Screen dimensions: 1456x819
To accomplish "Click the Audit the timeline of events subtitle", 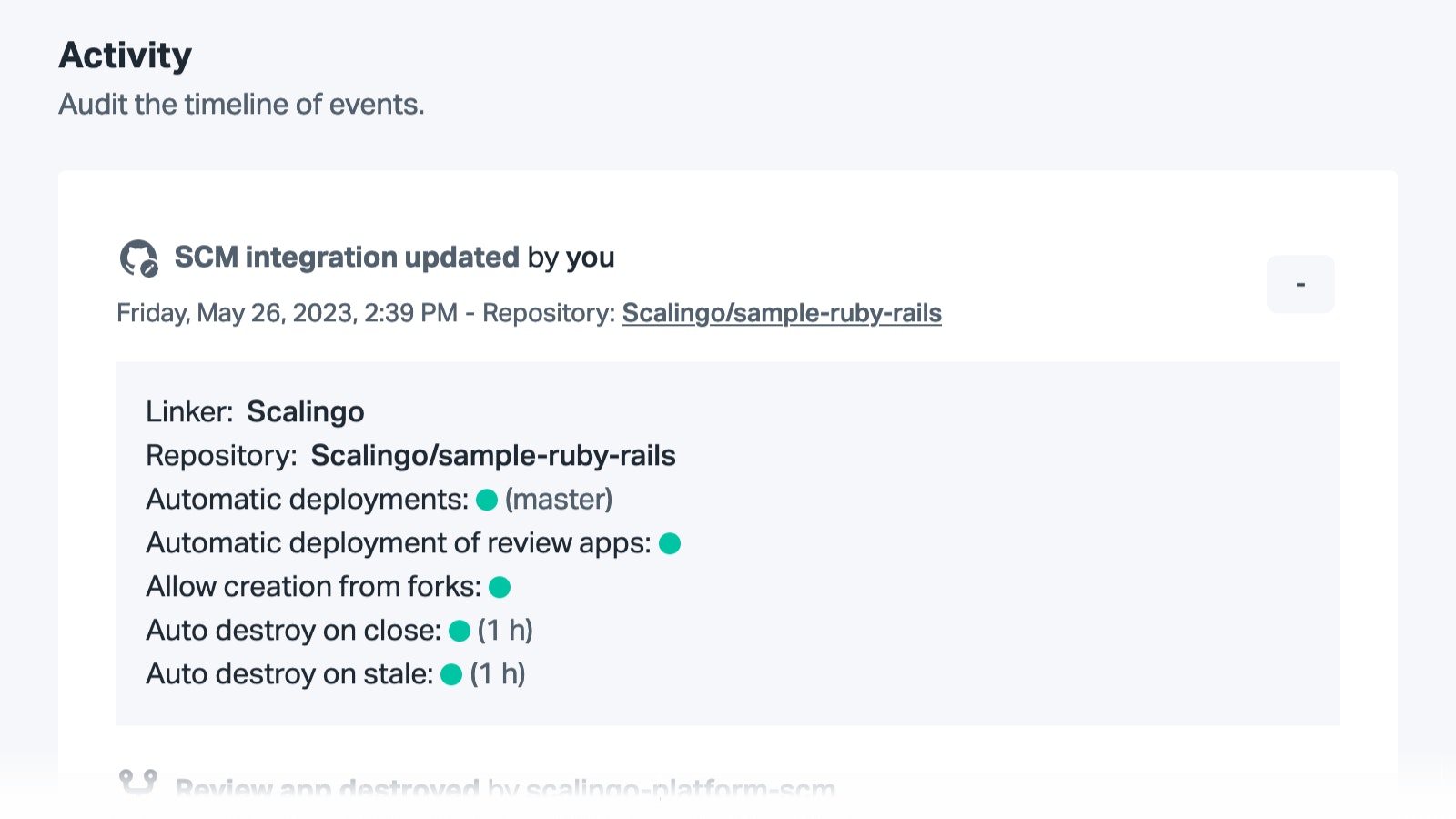I will (x=242, y=105).
